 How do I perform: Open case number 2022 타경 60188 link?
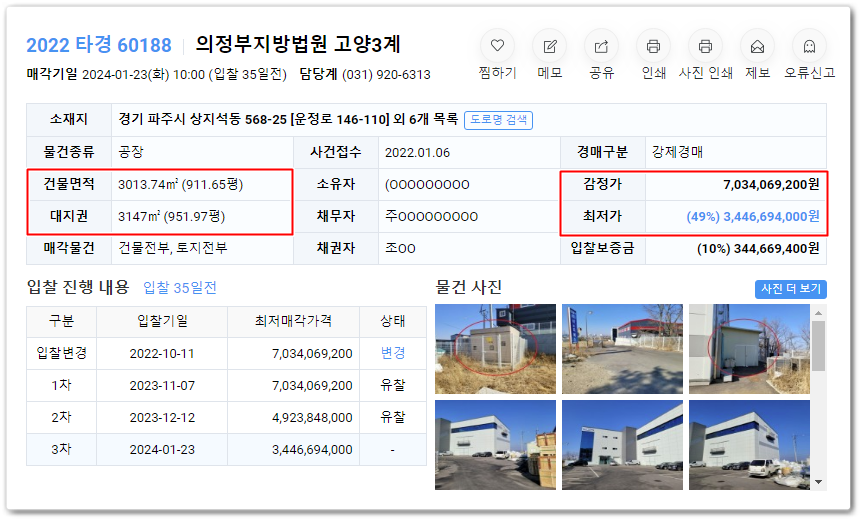pyautogui.click(x=99, y=45)
